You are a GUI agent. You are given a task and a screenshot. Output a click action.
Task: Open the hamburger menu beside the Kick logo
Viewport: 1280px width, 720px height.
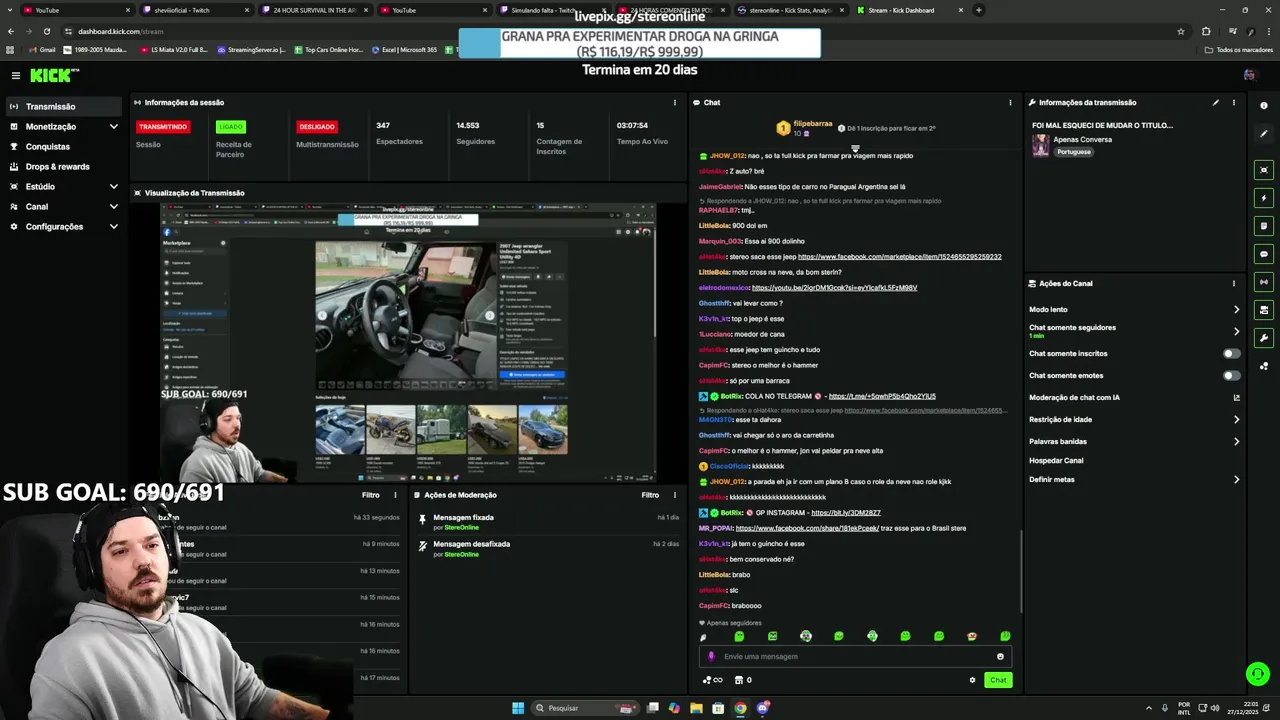pyautogui.click(x=16, y=75)
